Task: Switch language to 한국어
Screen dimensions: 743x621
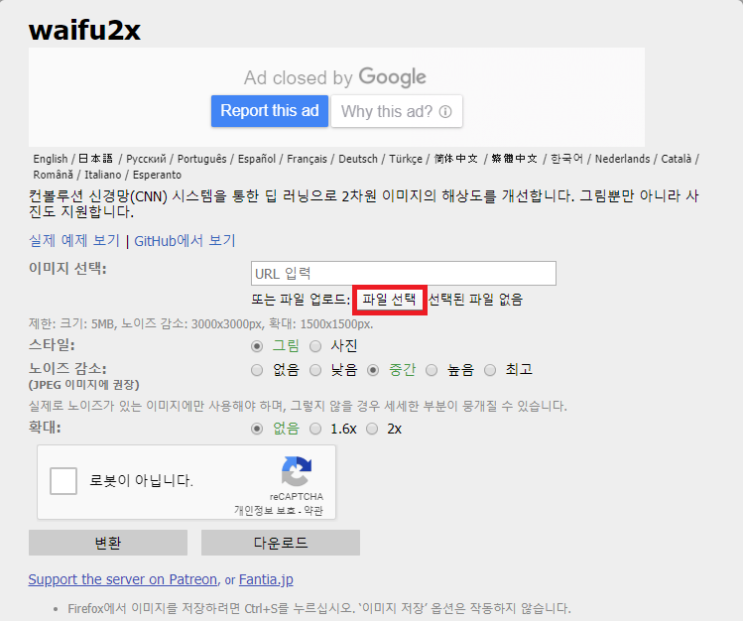Action: point(567,159)
